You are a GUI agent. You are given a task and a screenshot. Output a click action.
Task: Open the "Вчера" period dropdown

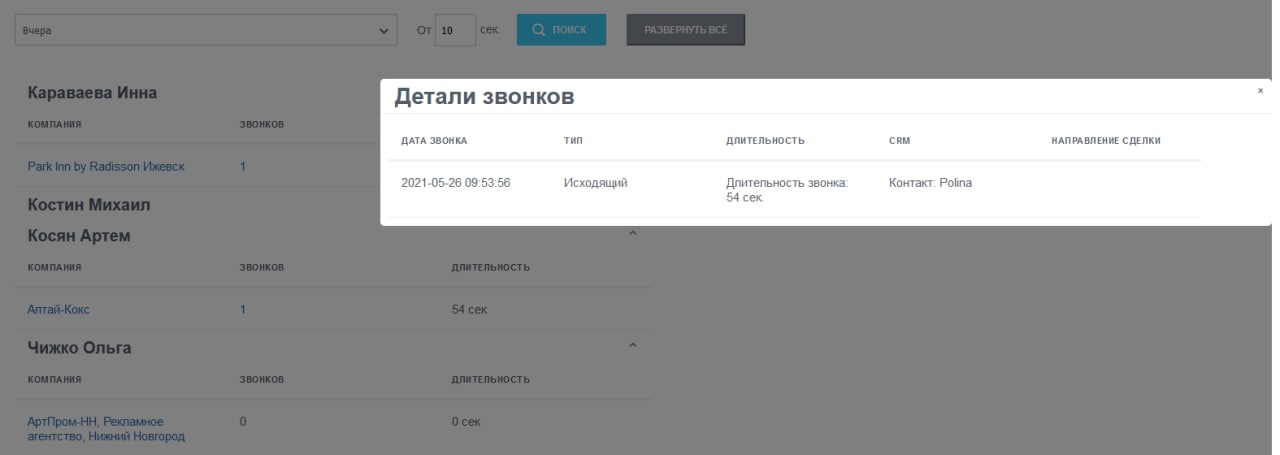pos(206,30)
